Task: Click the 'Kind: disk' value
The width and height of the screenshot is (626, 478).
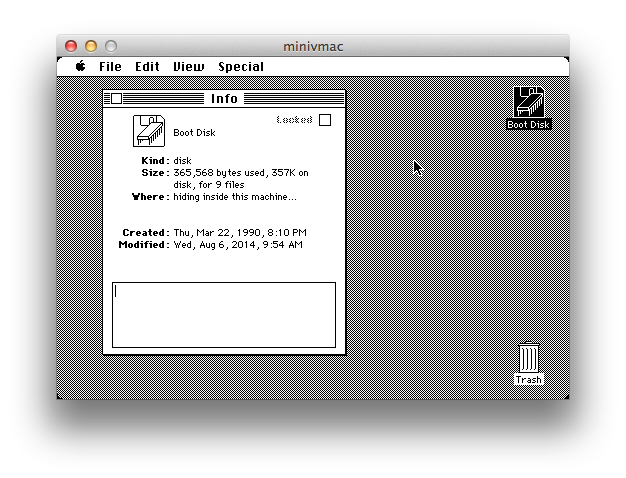Action: click(182, 161)
